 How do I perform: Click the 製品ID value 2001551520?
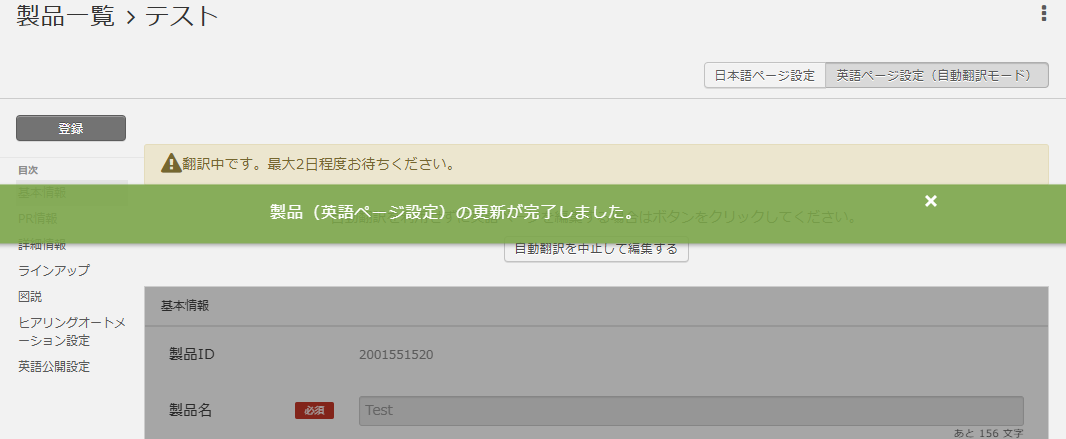(x=396, y=354)
